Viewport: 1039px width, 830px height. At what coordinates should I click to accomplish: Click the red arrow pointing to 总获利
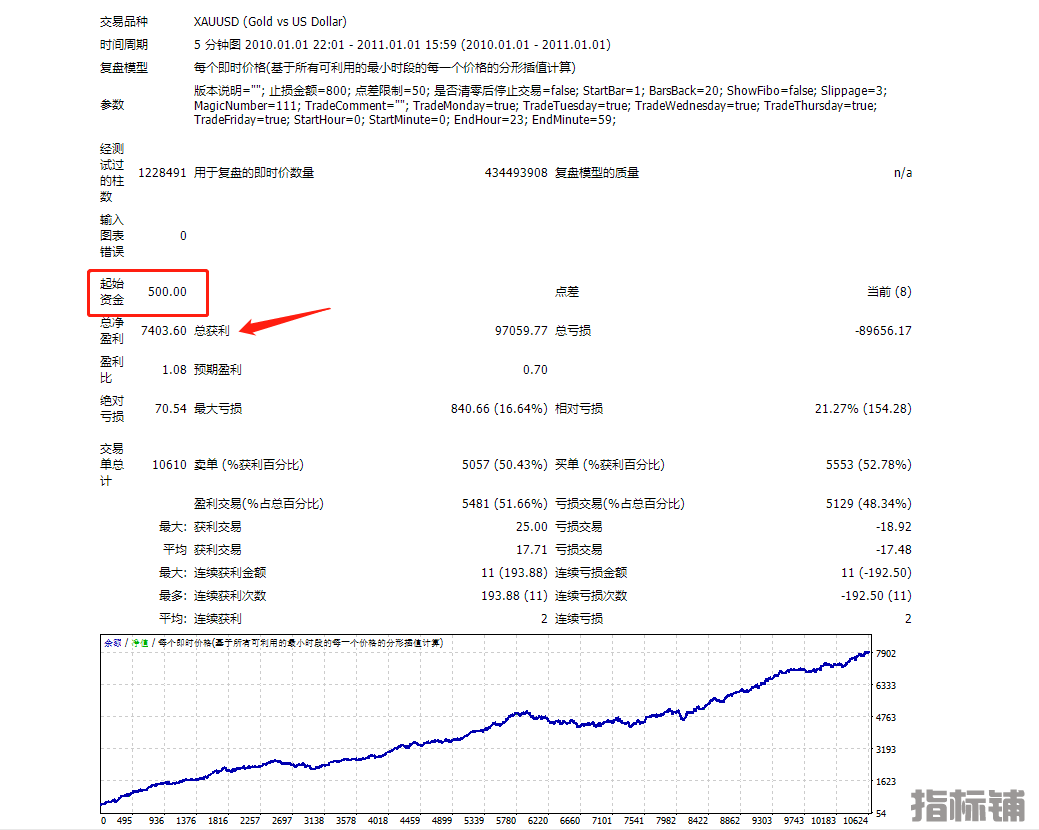tap(288, 322)
